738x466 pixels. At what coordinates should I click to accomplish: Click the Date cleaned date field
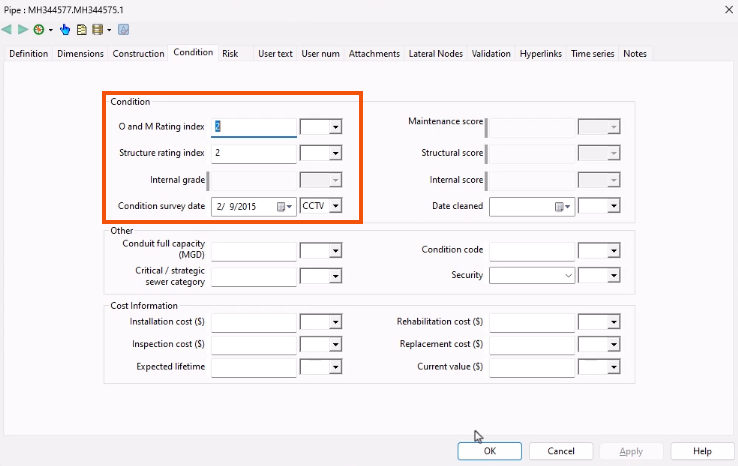click(532, 207)
